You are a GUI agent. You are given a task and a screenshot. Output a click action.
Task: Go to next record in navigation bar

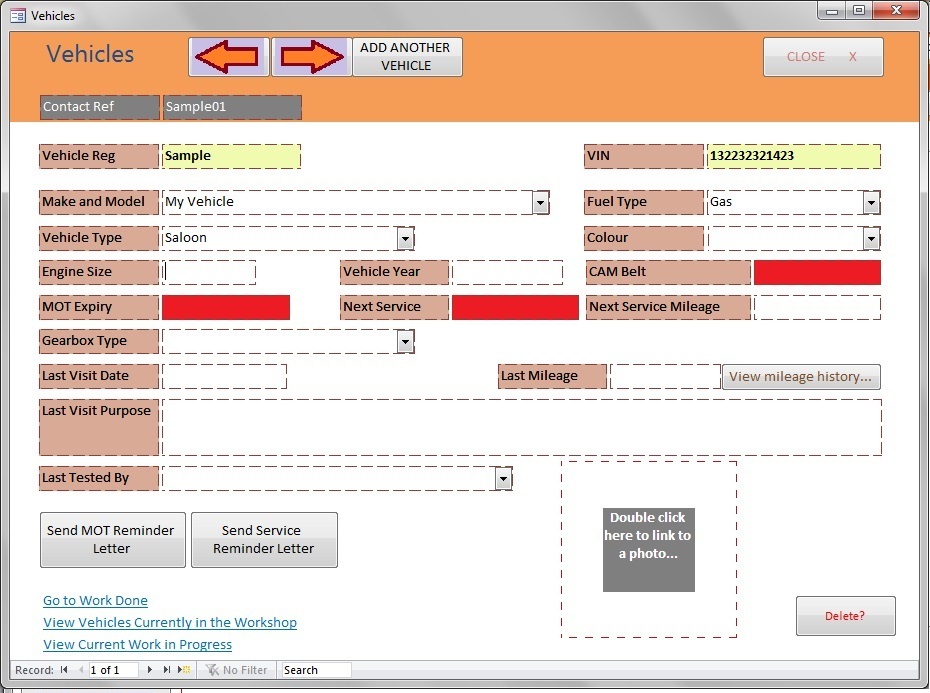(x=149, y=670)
